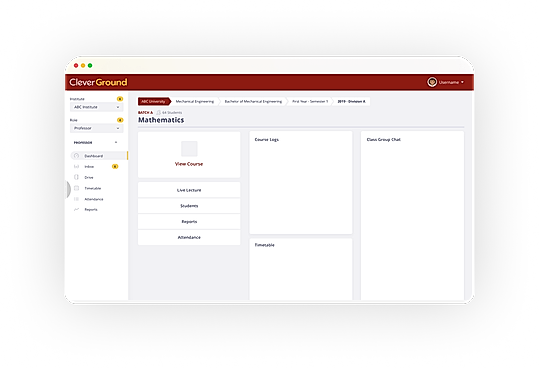The image size is (539, 368).
Task: Click the Timetable calendar icon in the sidebar
Action: coord(76,188)
